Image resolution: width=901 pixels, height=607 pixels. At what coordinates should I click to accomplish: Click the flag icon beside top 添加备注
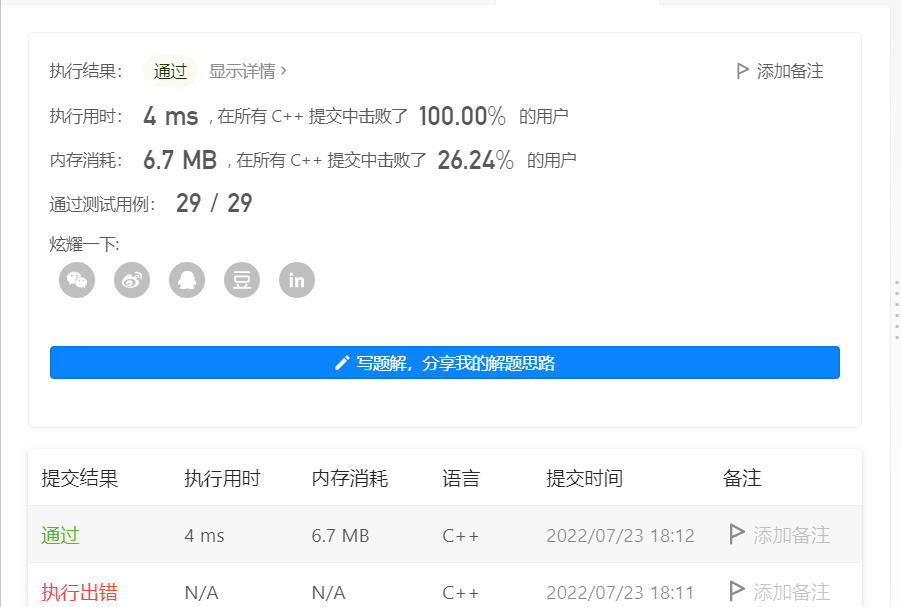click(x=742, y=71)
